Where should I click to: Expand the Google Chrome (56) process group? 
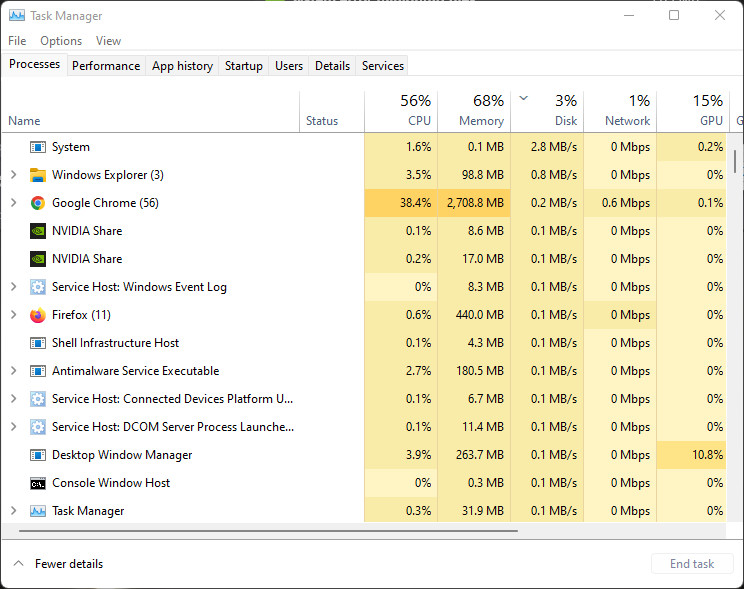tap(14, 203)
